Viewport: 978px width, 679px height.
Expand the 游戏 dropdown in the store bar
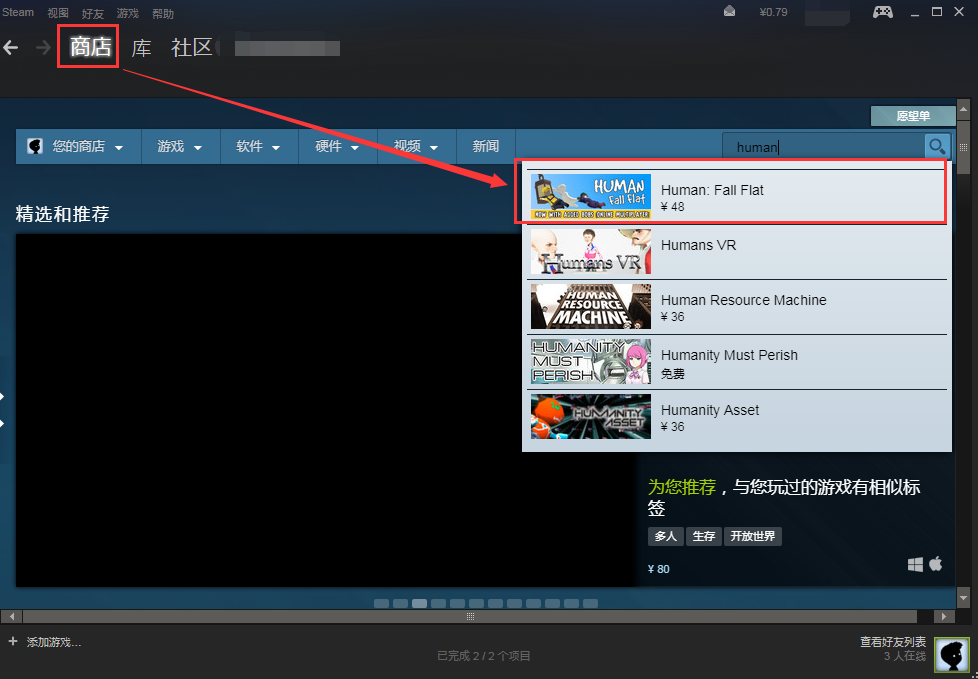click(x=180, y=147)
